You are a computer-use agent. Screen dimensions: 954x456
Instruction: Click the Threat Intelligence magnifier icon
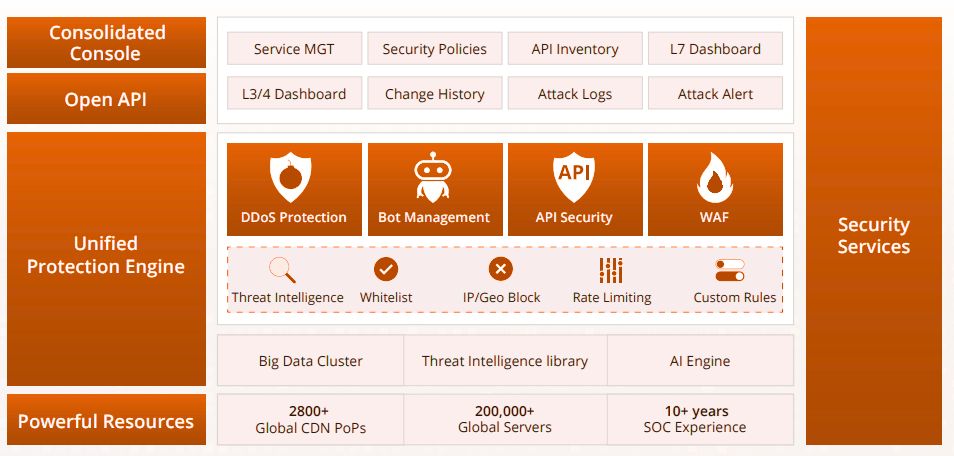click(282, 269)
